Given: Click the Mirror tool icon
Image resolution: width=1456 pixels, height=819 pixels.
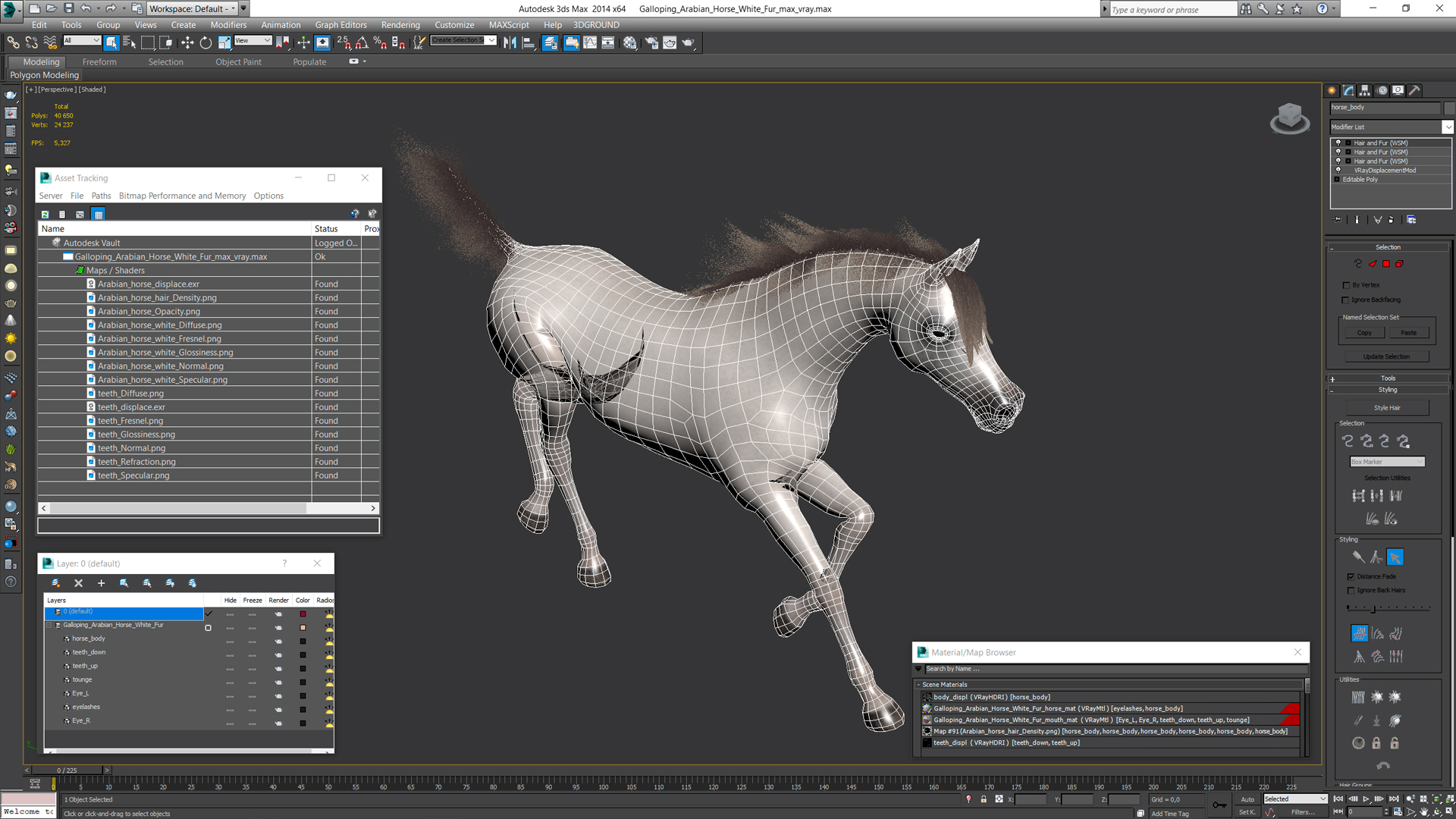Looking at the screenshot, I should click(510, 42).
